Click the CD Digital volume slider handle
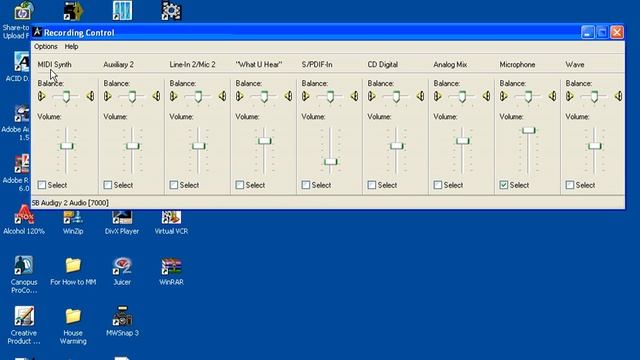Image resolution: width=640 pixels, height=360 pixels. pos(396,146)
